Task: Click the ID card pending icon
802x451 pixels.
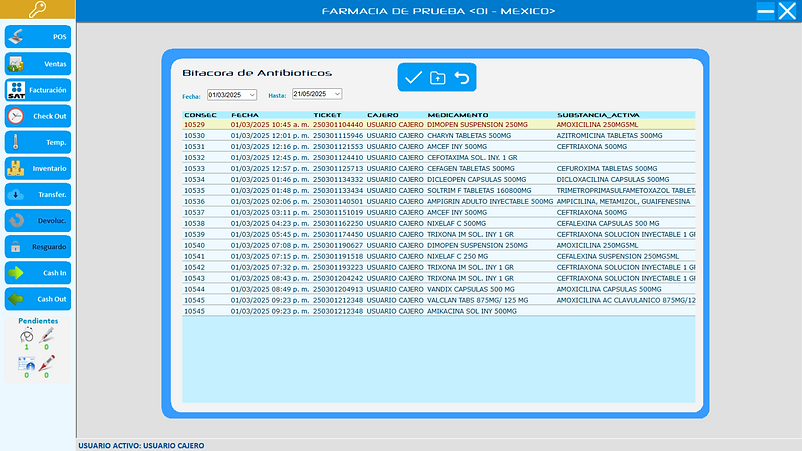Action: (x=27, y=364)
